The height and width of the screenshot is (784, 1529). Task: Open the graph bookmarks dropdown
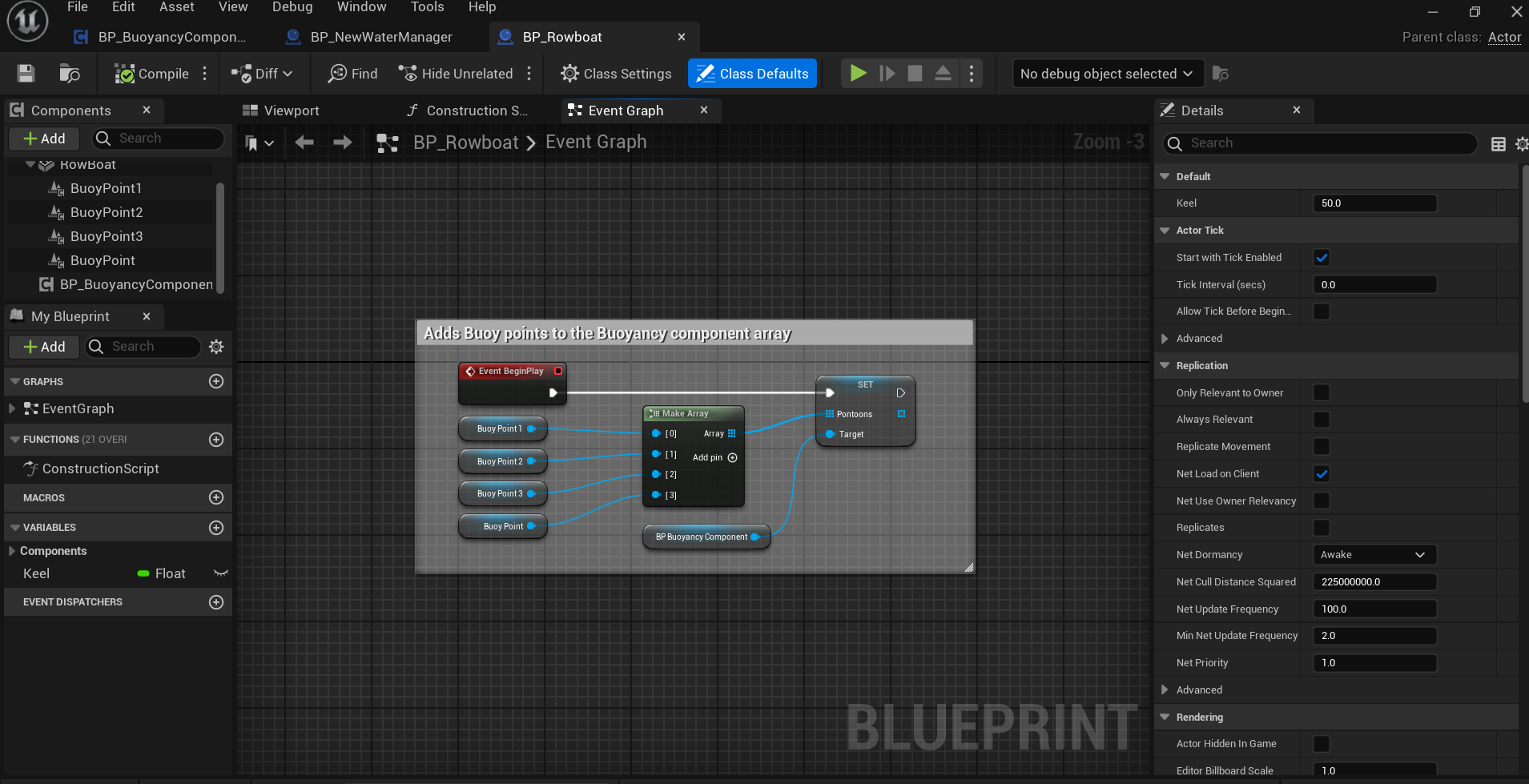click(x=260, y=143)
